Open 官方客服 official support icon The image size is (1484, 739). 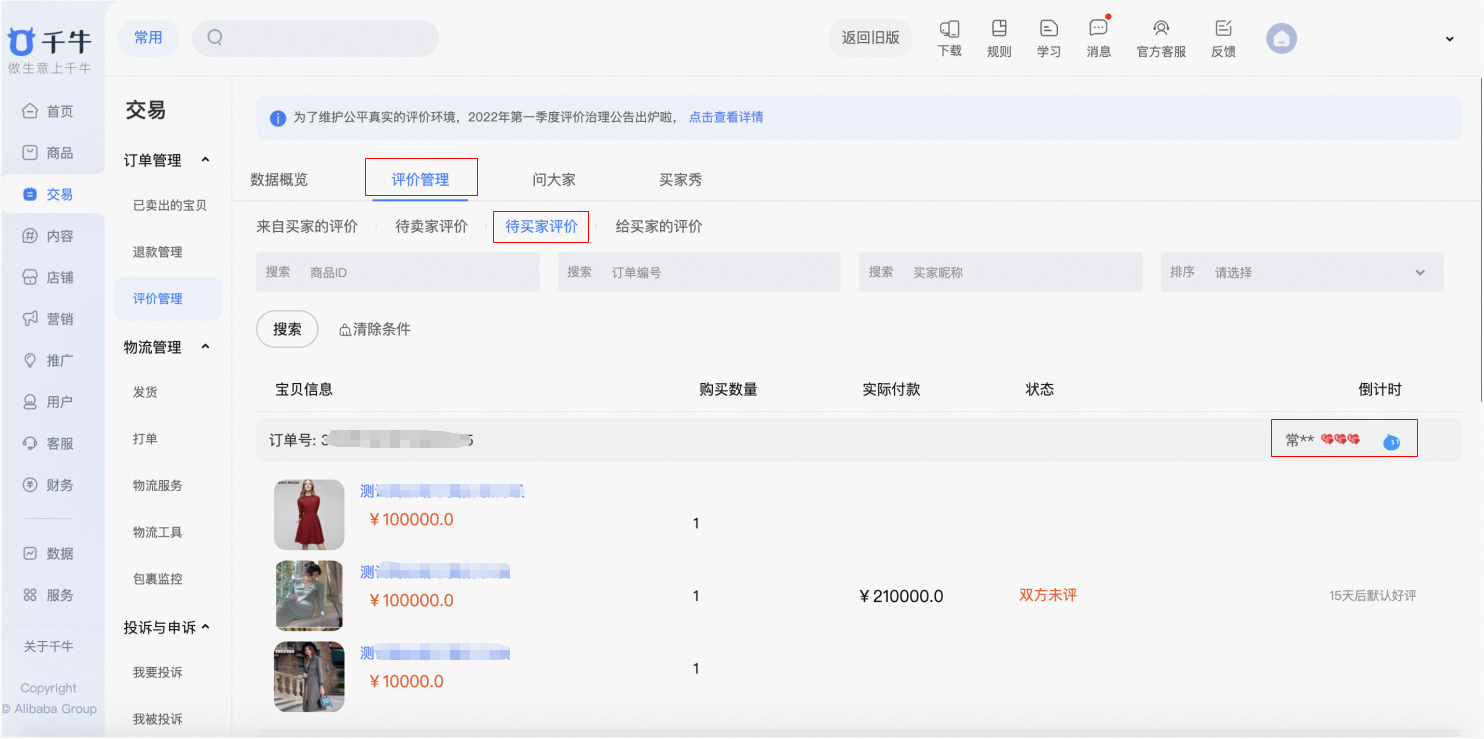(1161, 38)
